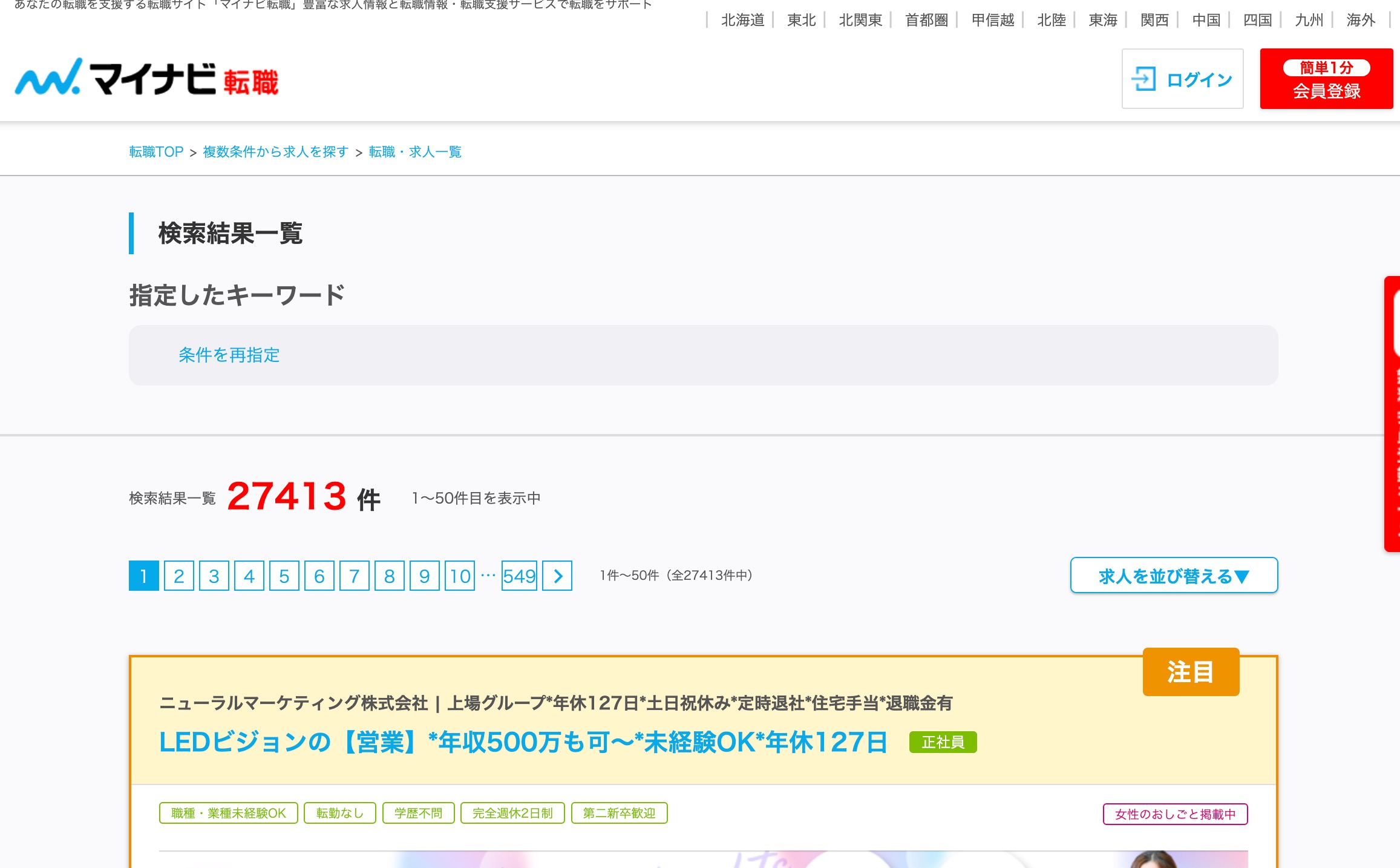Go to page 10 of results

coord(459,576)
